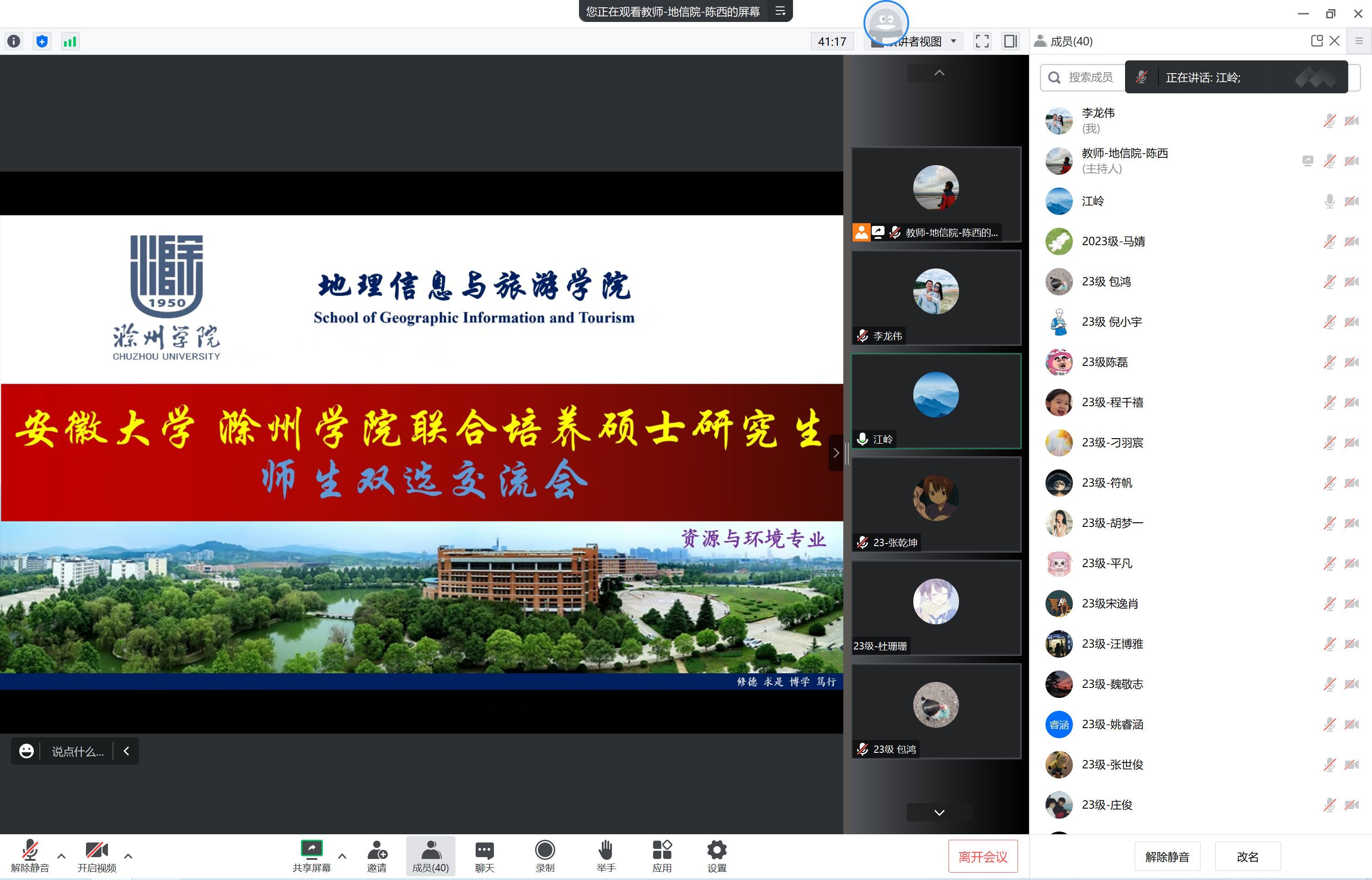
Task: Expand share options arrow next to 共享屏幕
Action: [342, 856]
